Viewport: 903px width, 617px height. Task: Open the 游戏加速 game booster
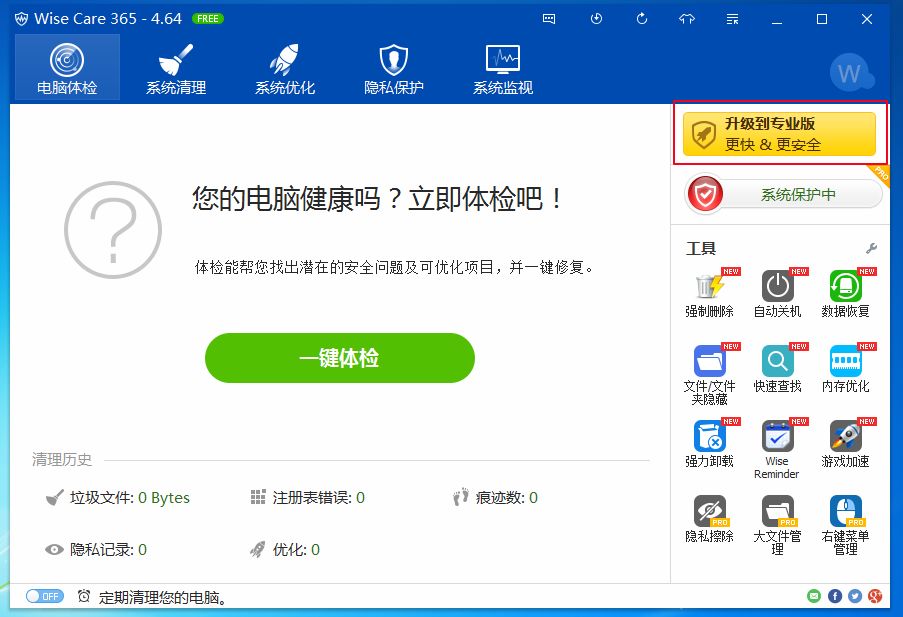pyautogui.click(x=846, y=440)
